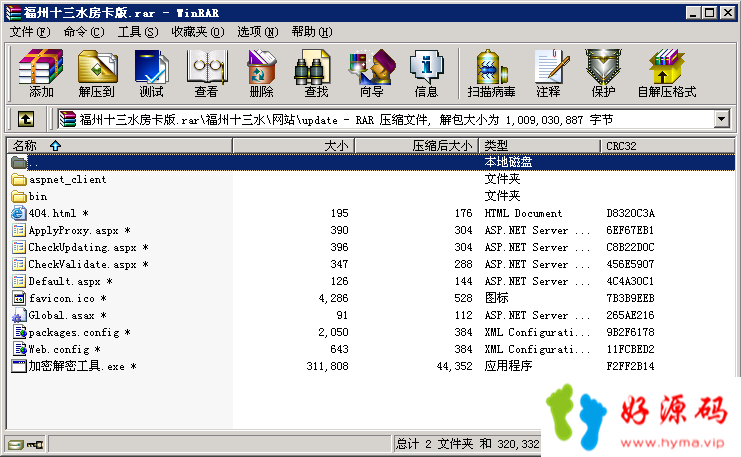Select the aspnet_client folder icon
741x457 pixels.
[19, 180]
